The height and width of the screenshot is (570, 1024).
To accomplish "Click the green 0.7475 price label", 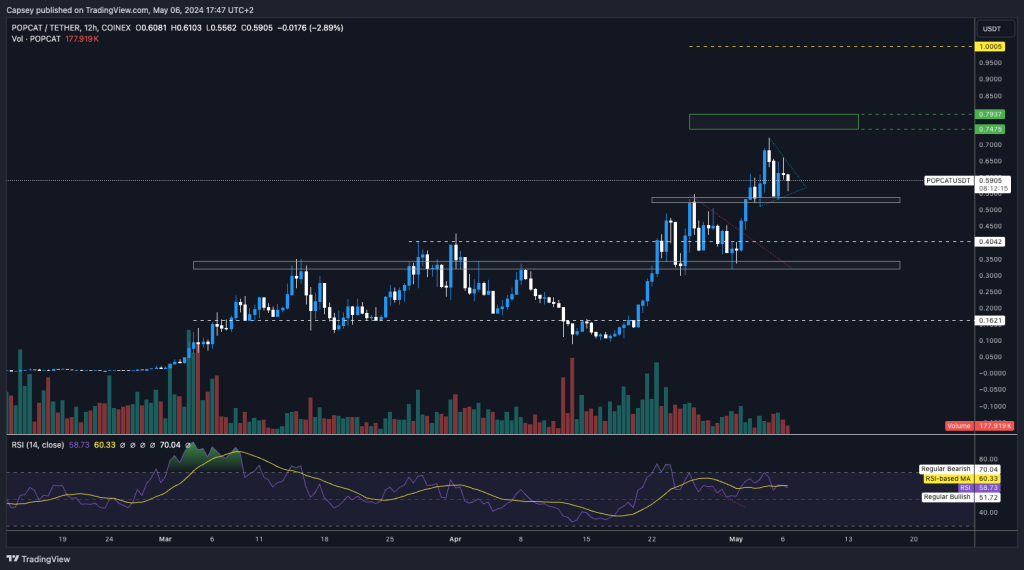I will (990, 129).
